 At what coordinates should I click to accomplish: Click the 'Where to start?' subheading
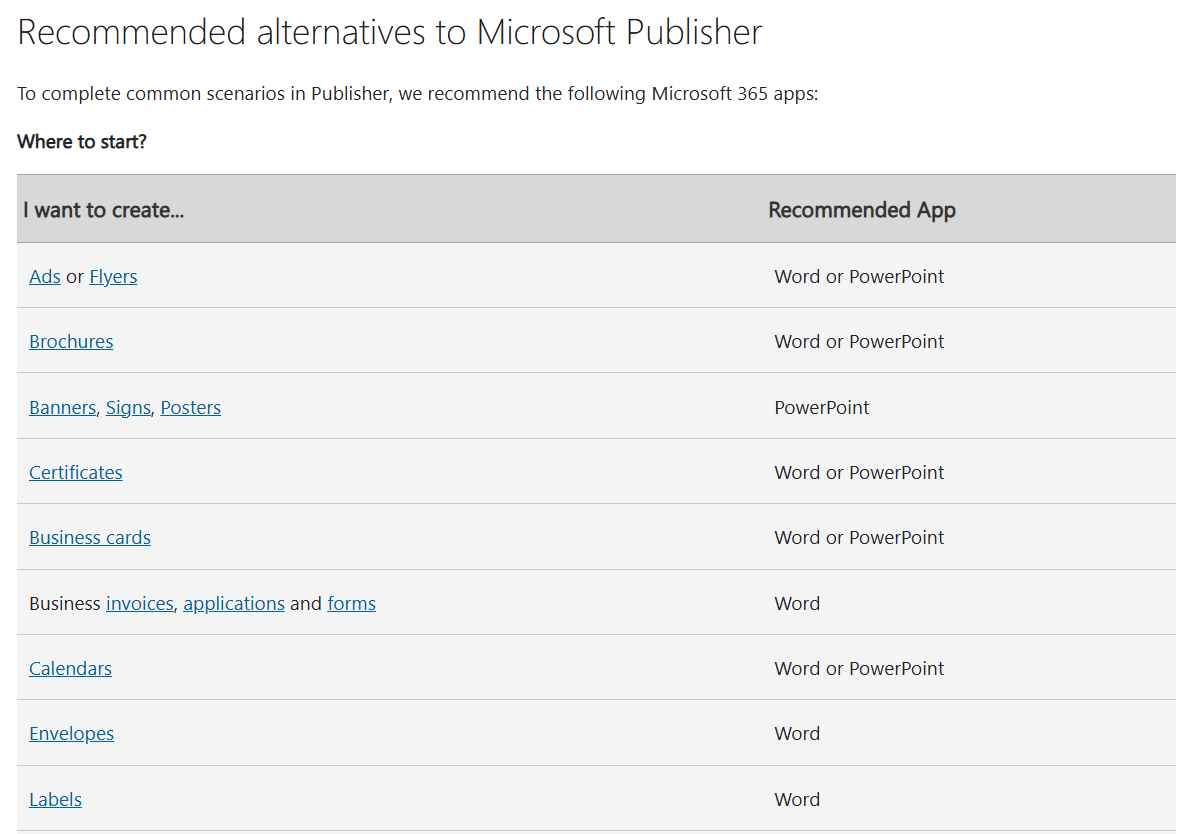click(82, 142)
